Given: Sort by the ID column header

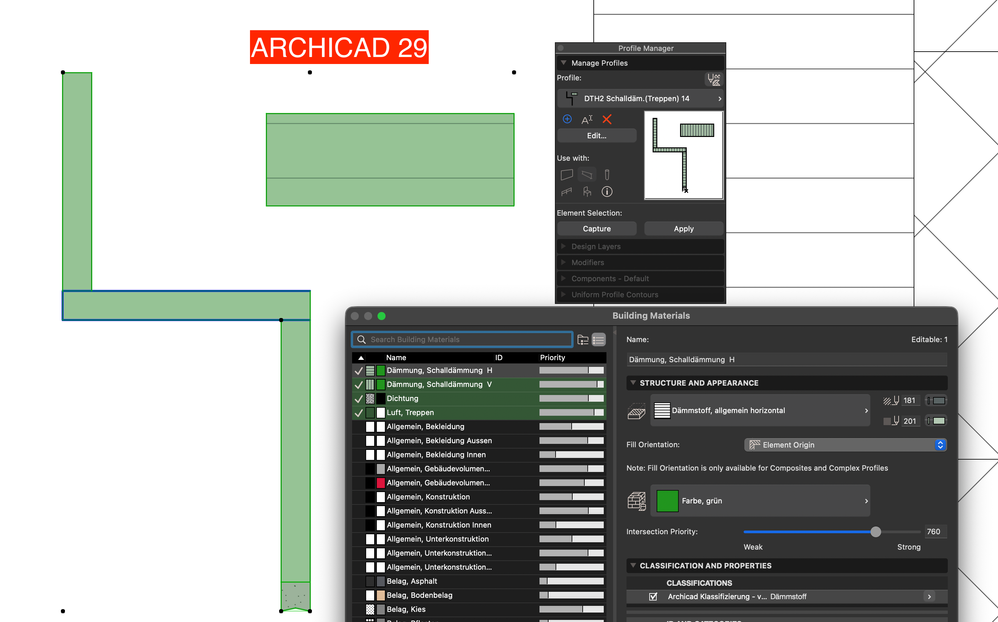Looking at the screenshot, I should [x=499, y=358].
